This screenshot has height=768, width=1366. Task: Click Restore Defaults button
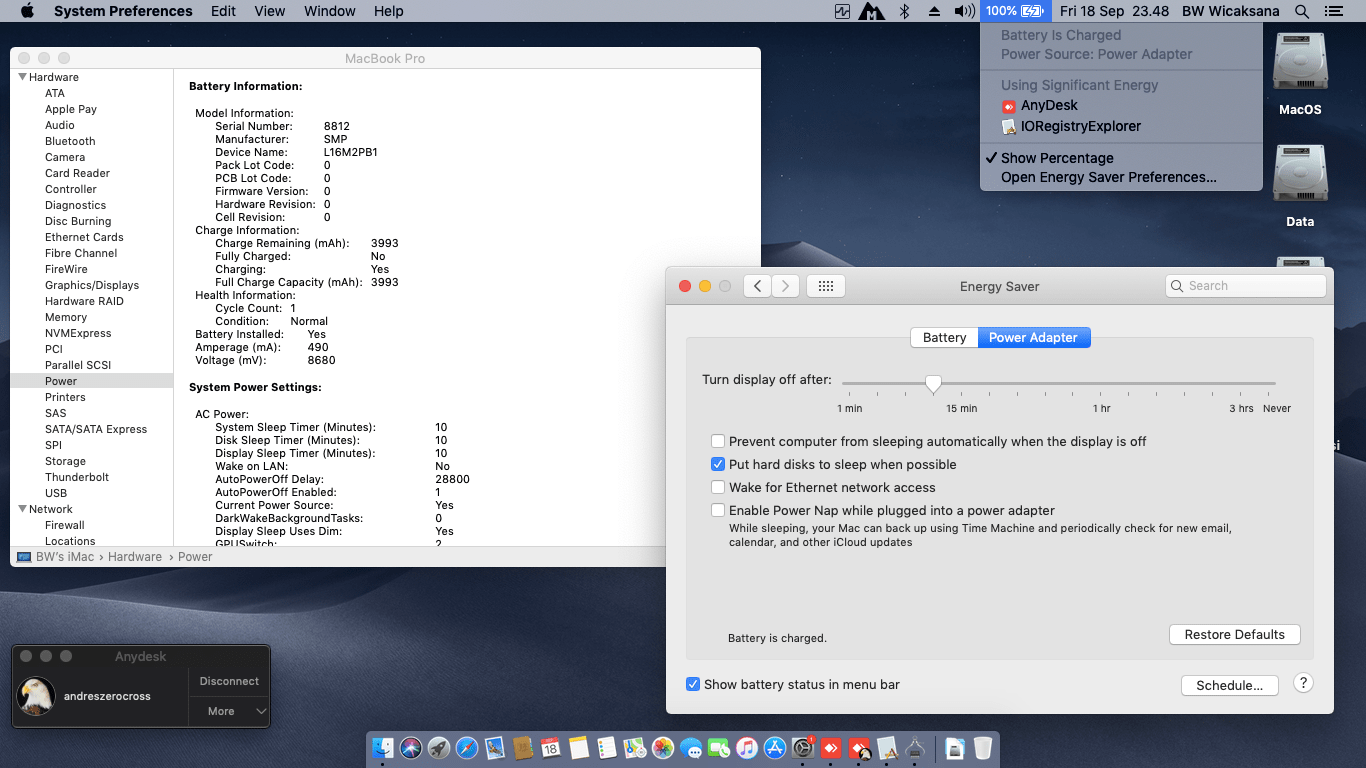[x=1234, y=635]
